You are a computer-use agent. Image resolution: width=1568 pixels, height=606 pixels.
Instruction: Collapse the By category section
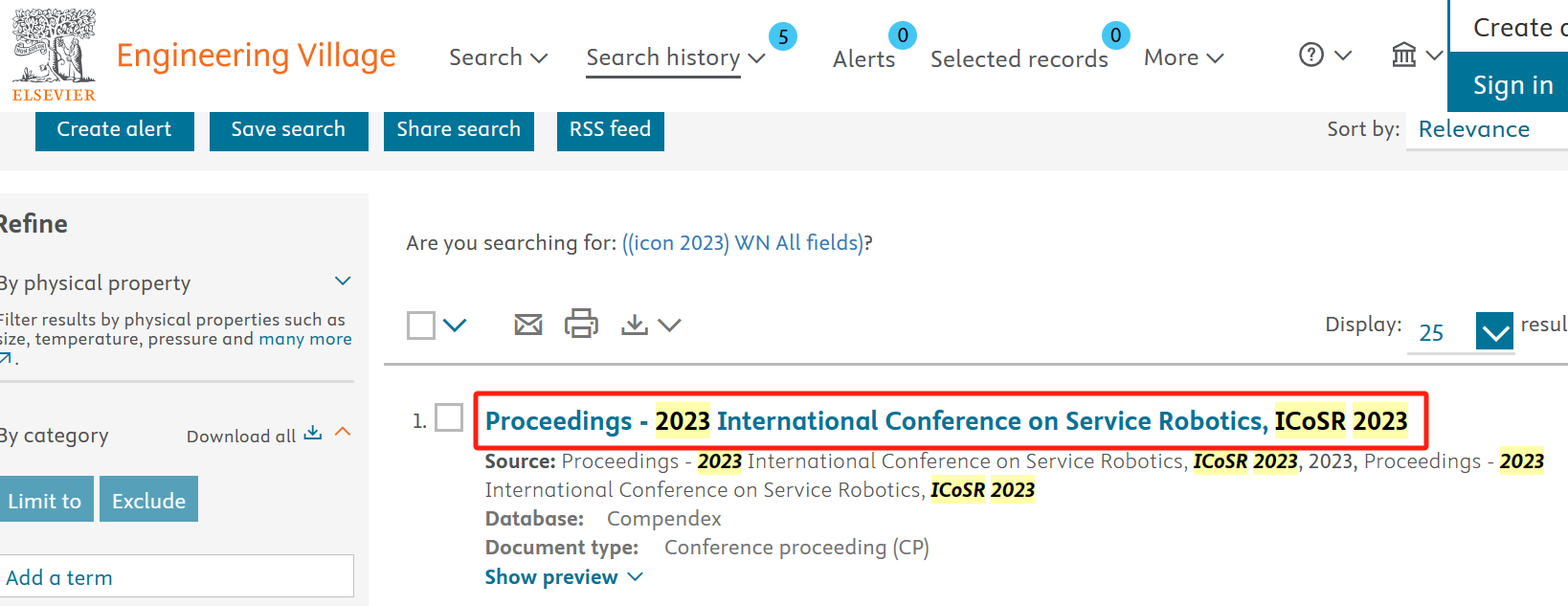(343, 433)
